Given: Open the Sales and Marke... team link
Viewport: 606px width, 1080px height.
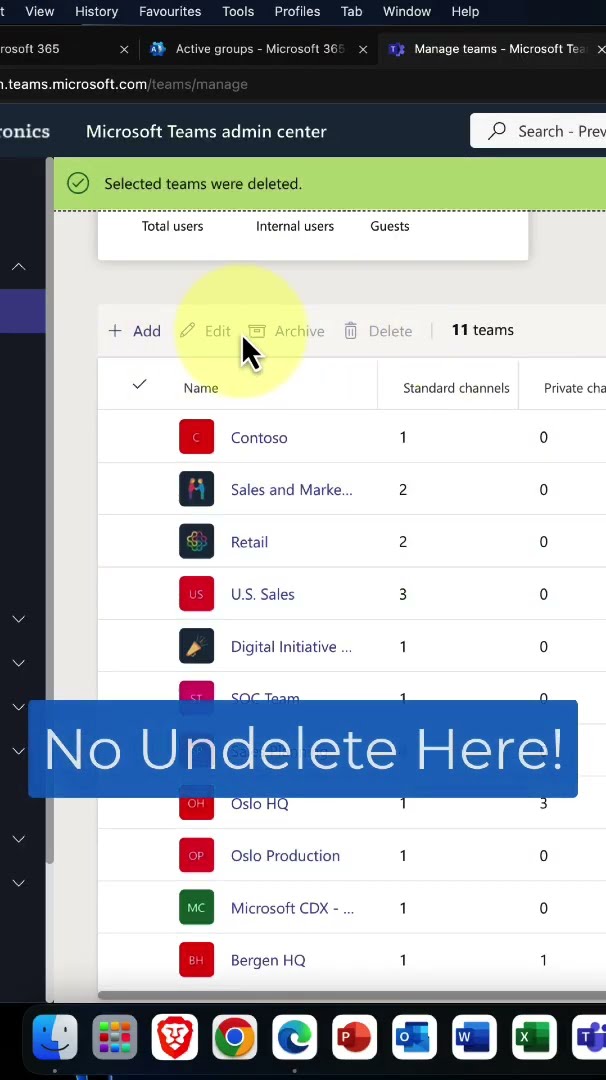Looking at the screenshot, I should click(291, 490).
